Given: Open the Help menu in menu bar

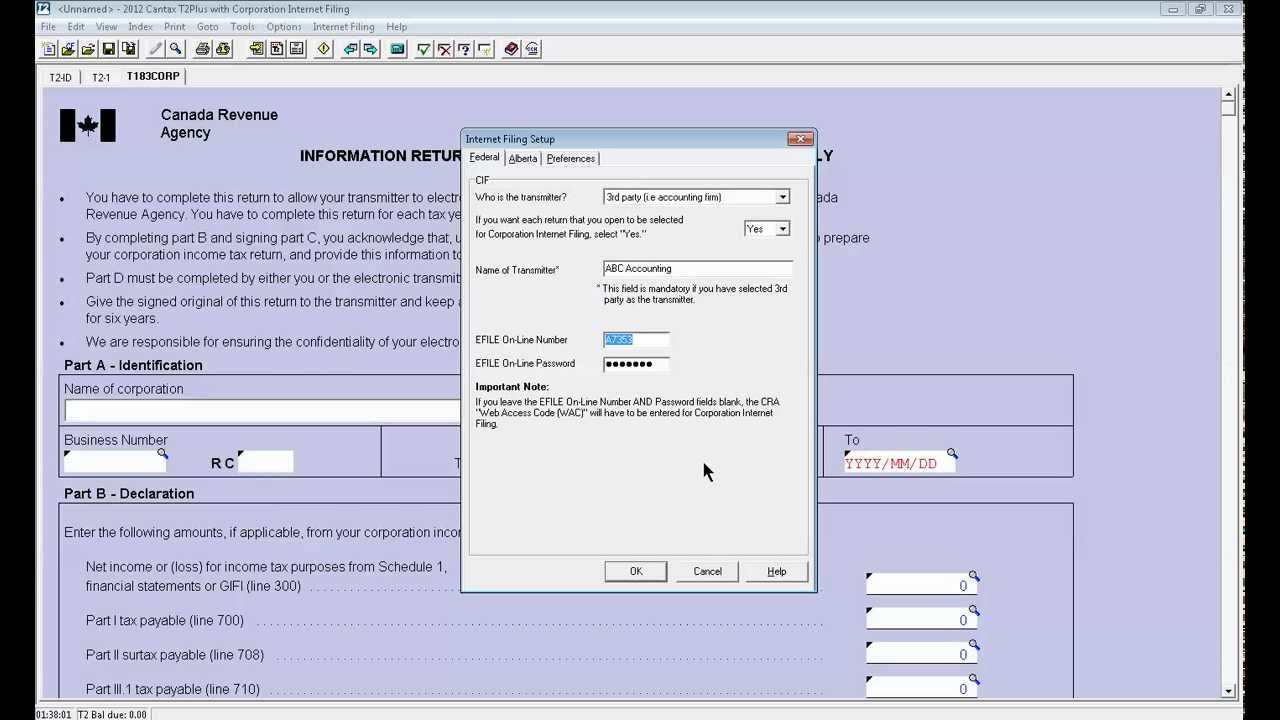Looking at the screenshot, I should (397, 27).
